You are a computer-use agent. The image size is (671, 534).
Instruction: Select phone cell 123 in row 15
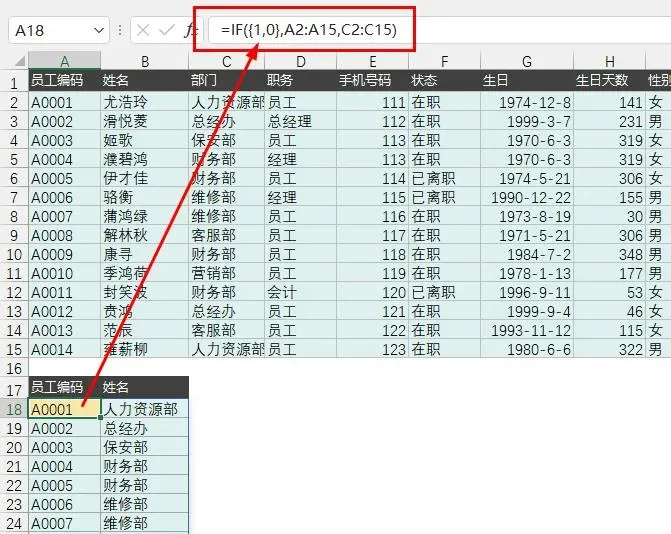tap(372, 349)
